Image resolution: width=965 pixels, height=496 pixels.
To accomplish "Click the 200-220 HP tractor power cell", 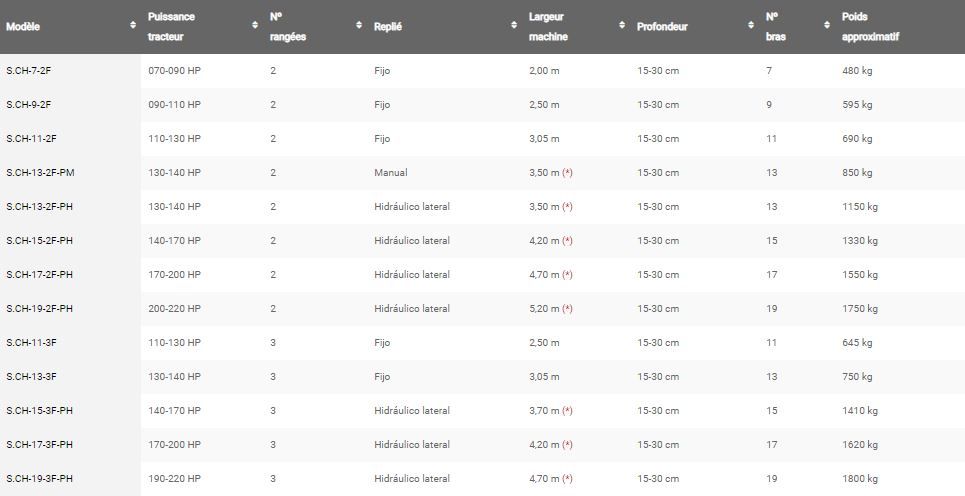I will click(174, 309).
